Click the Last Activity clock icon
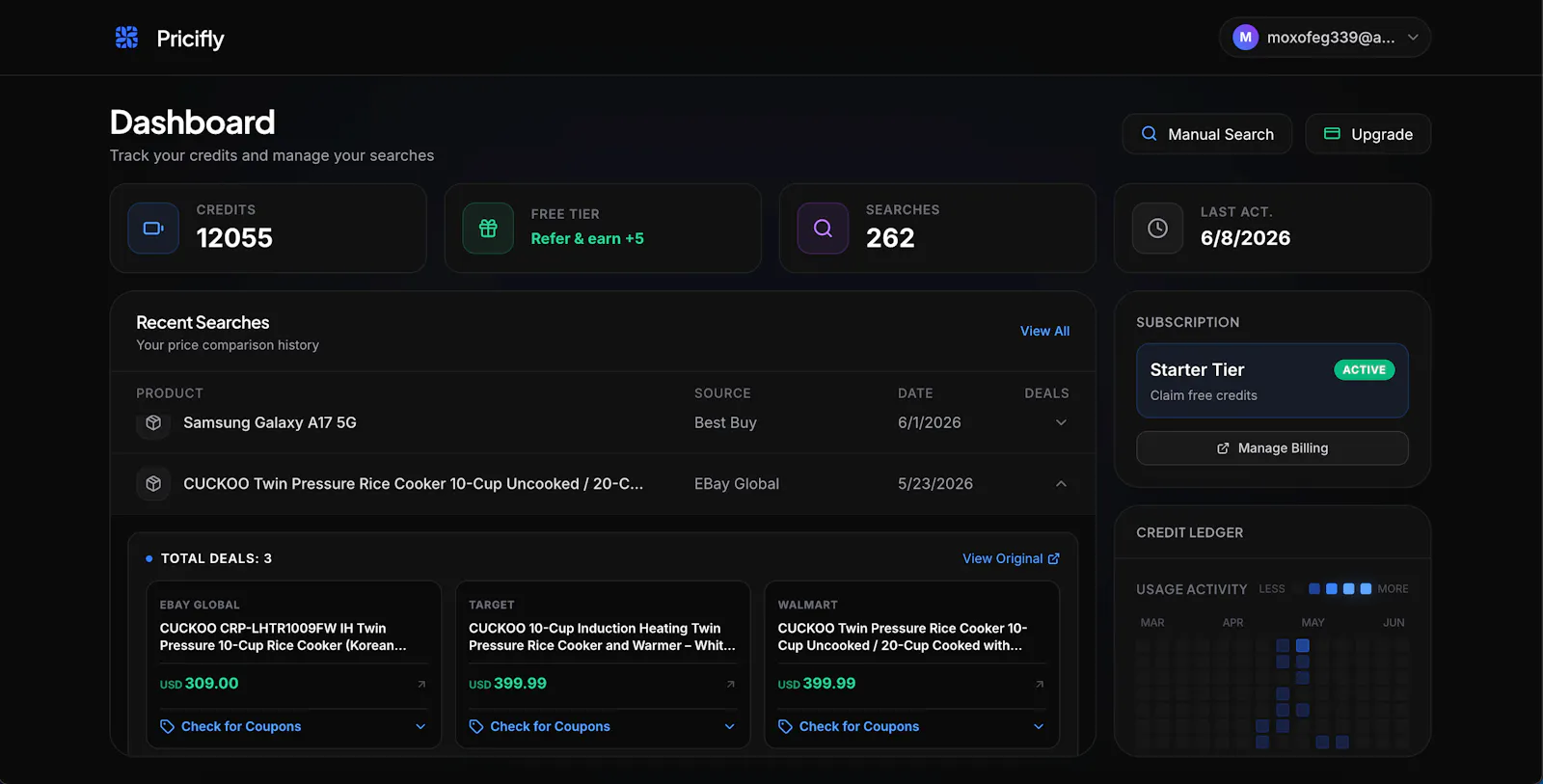 (1157, 229)
